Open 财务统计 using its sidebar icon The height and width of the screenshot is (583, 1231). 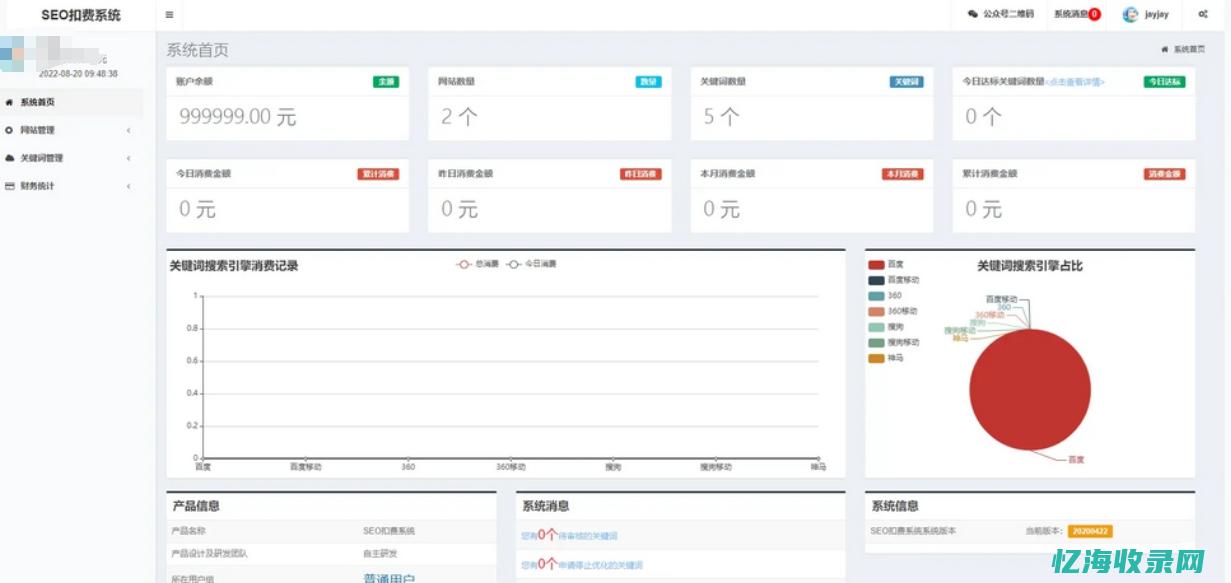(x=10, y=185)
